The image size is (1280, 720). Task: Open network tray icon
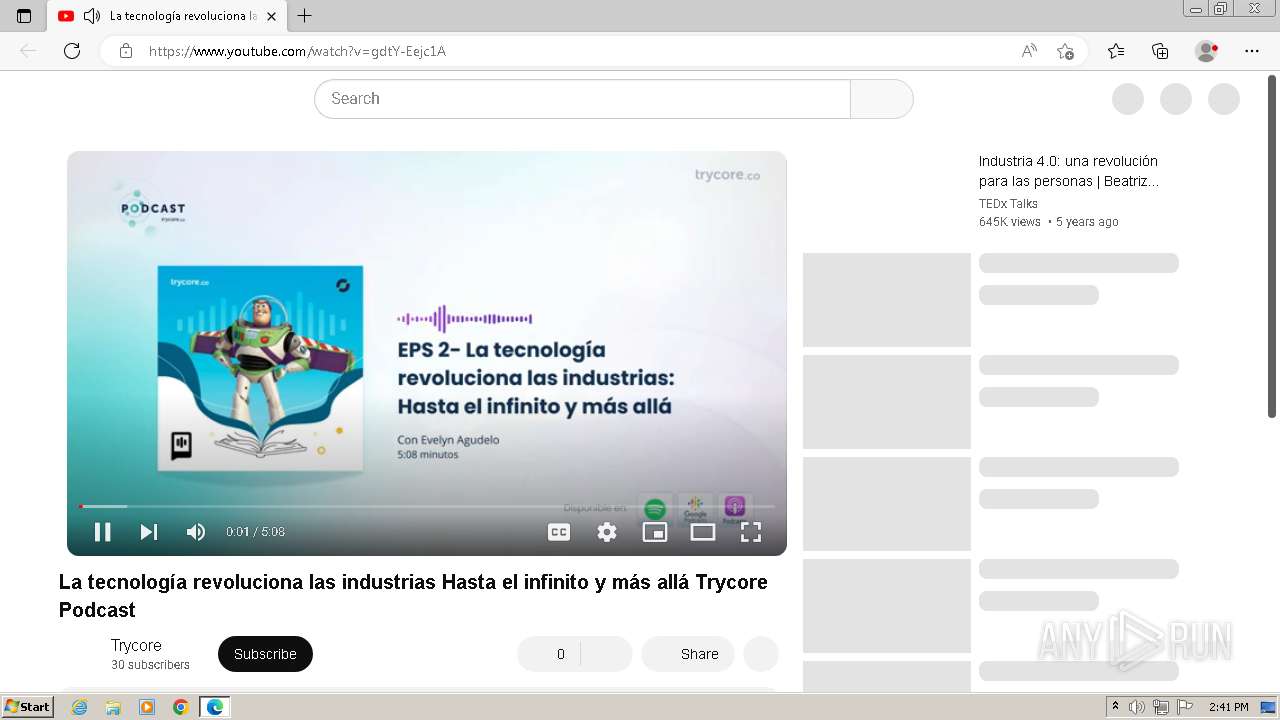click(x=1161, y=707)
